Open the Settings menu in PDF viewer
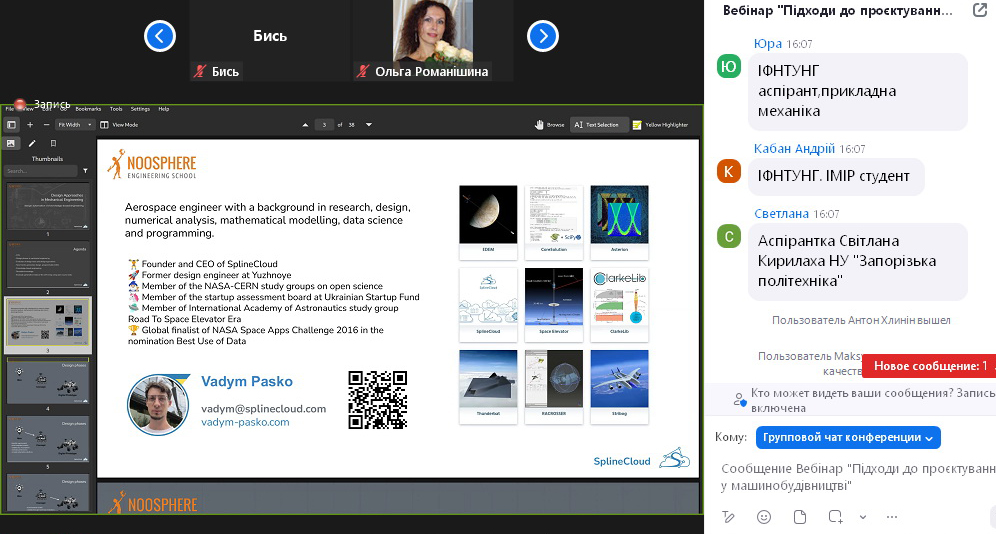The image size is (996, 534). click(x=140, y=109)
